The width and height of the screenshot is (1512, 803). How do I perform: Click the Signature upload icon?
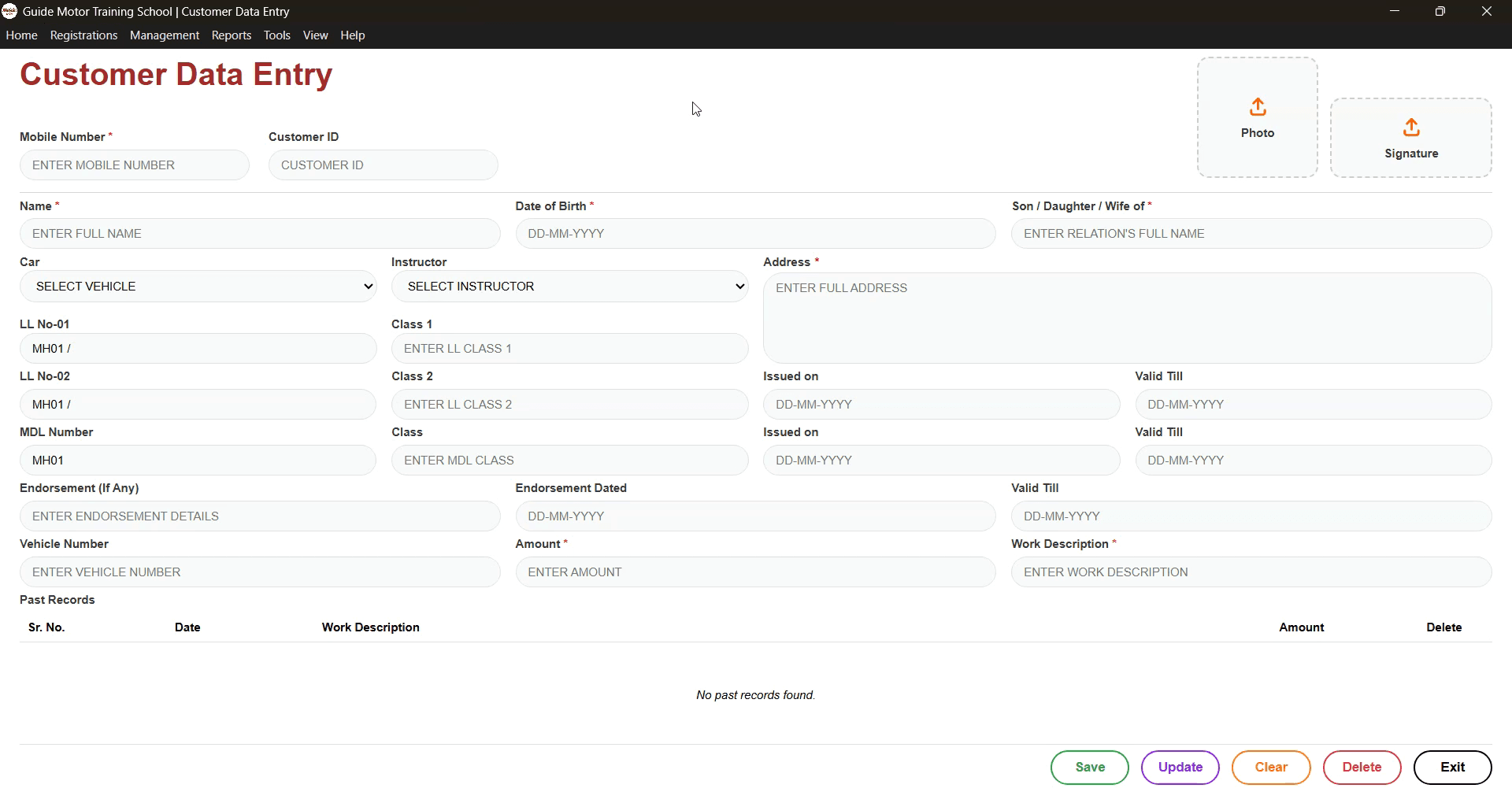coord(1410,128)
